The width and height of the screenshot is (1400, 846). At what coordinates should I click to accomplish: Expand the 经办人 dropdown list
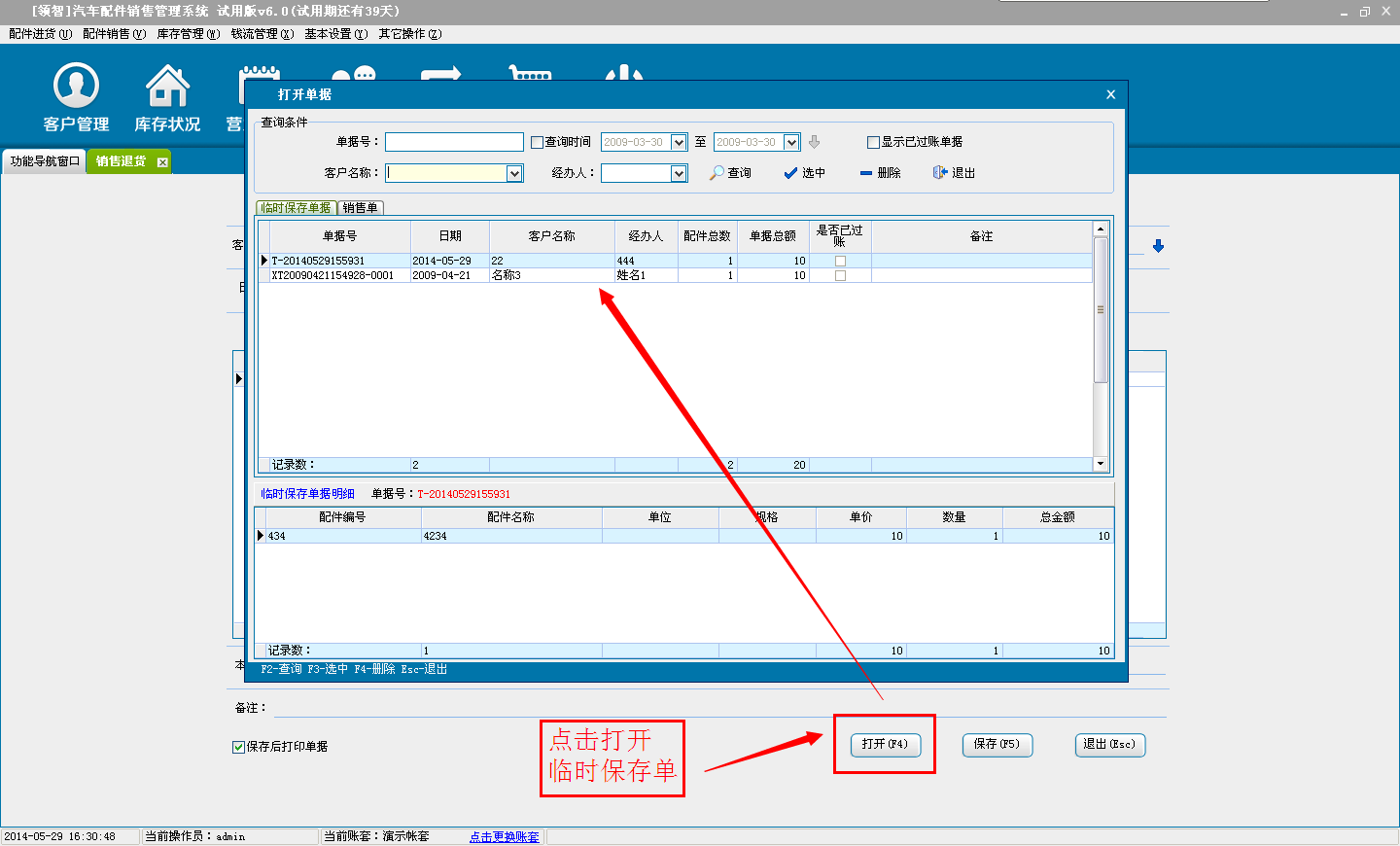point(679,173)
